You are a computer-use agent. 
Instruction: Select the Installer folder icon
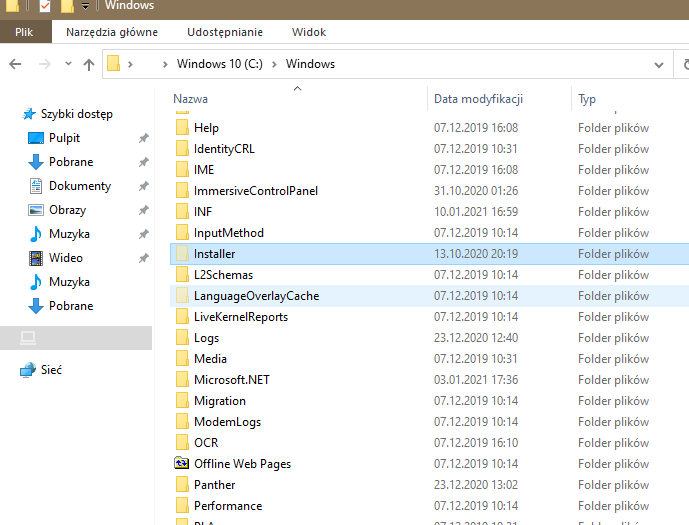click(x=182, y=254)
